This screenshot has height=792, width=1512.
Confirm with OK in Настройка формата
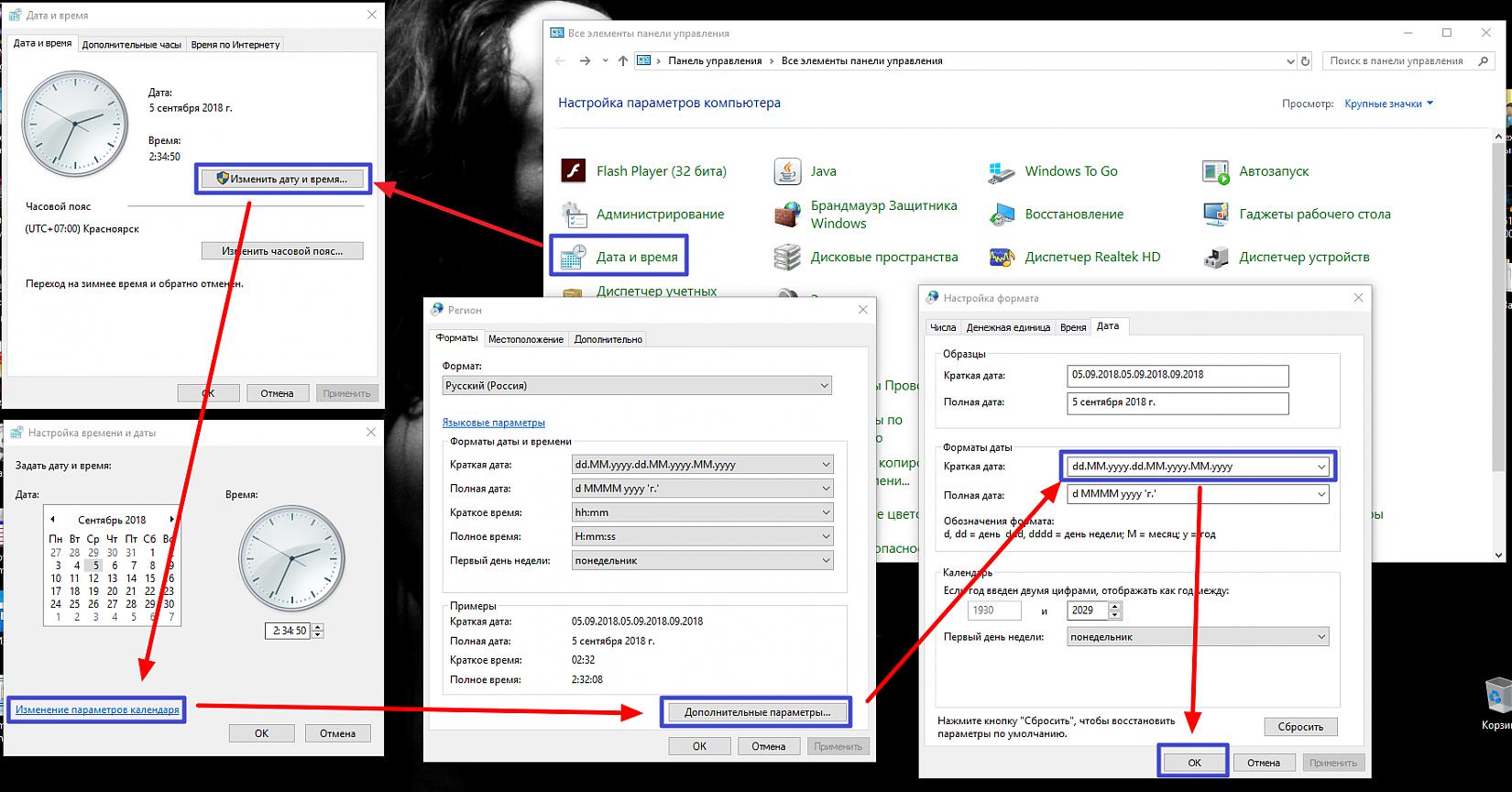[x=1194, y=763]
